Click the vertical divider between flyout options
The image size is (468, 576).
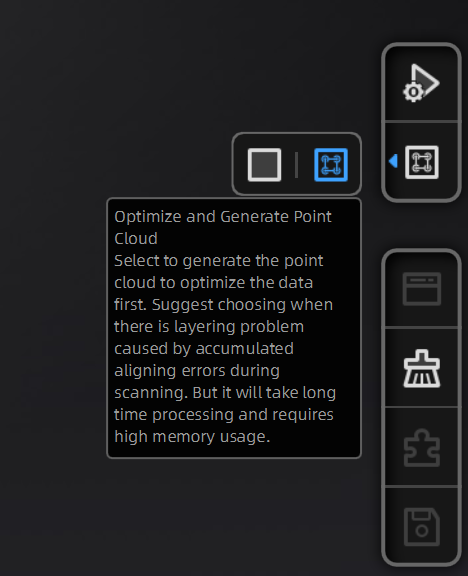tap(296, 165)
